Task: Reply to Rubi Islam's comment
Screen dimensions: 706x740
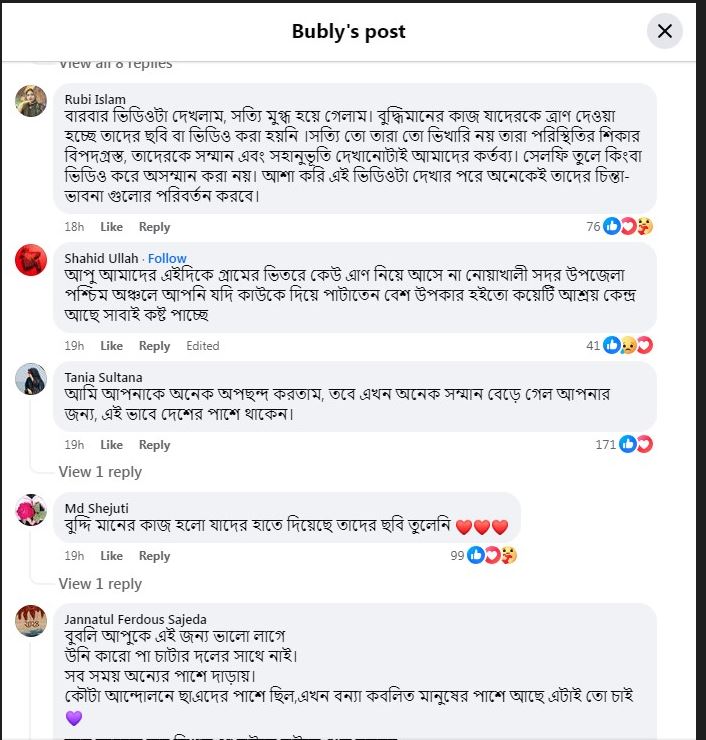Action: pyautogui.click(x=154, y=227)
